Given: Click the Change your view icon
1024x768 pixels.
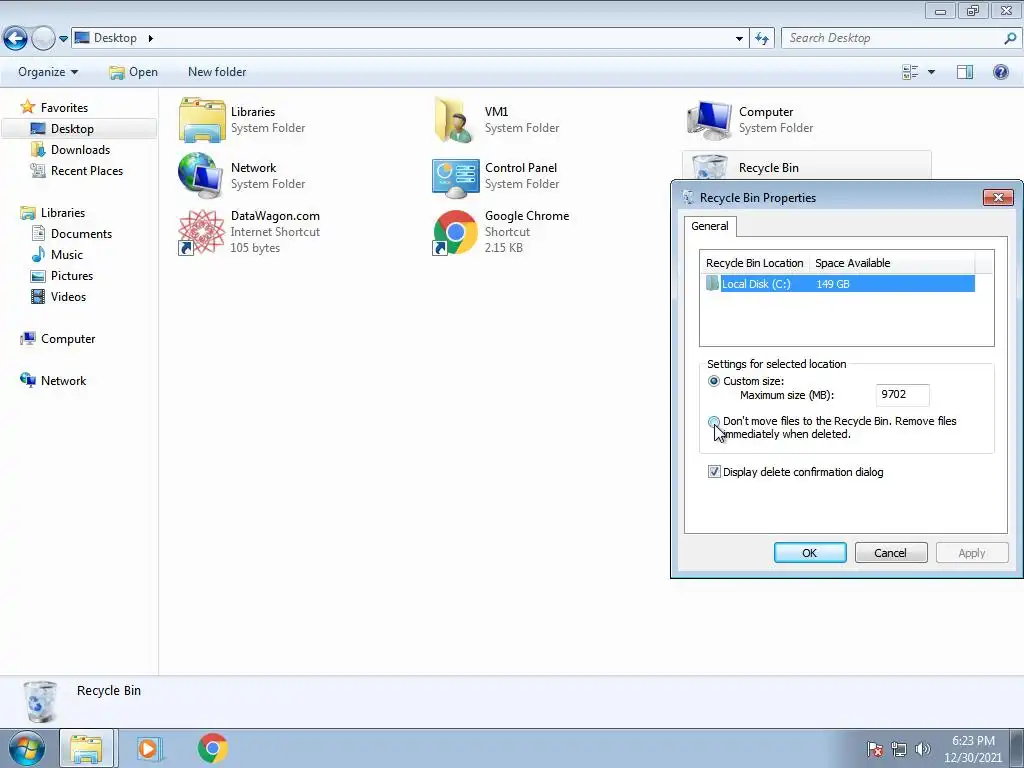Looking at the screenshot, I should (x=910, y=72).
